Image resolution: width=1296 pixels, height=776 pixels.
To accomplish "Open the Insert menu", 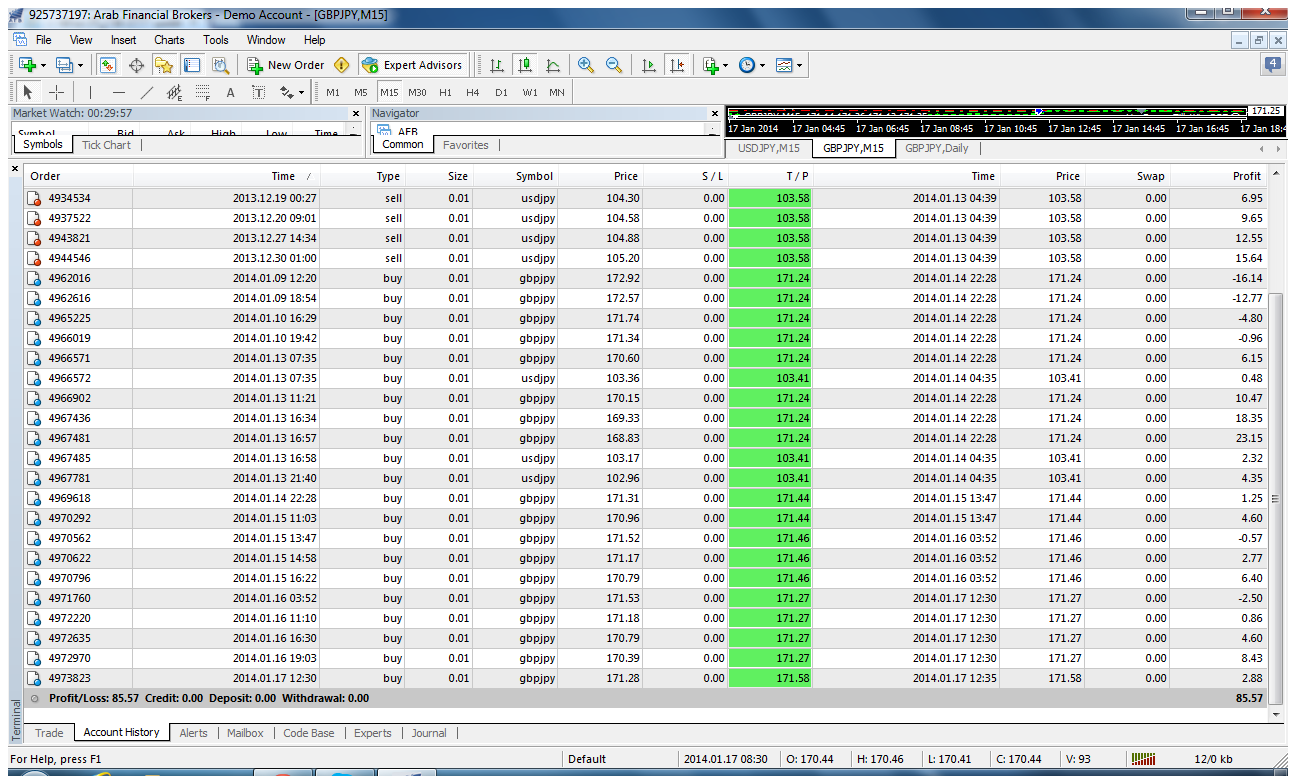I will click(x=124, y=40).
